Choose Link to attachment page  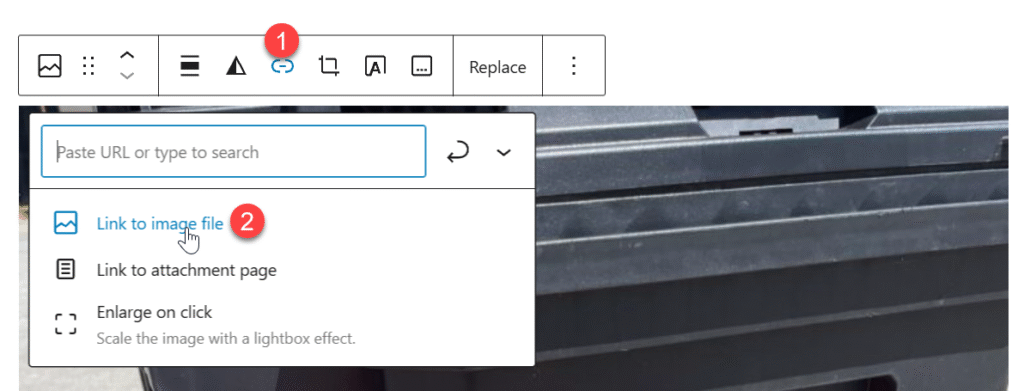(x=186, y=270)
